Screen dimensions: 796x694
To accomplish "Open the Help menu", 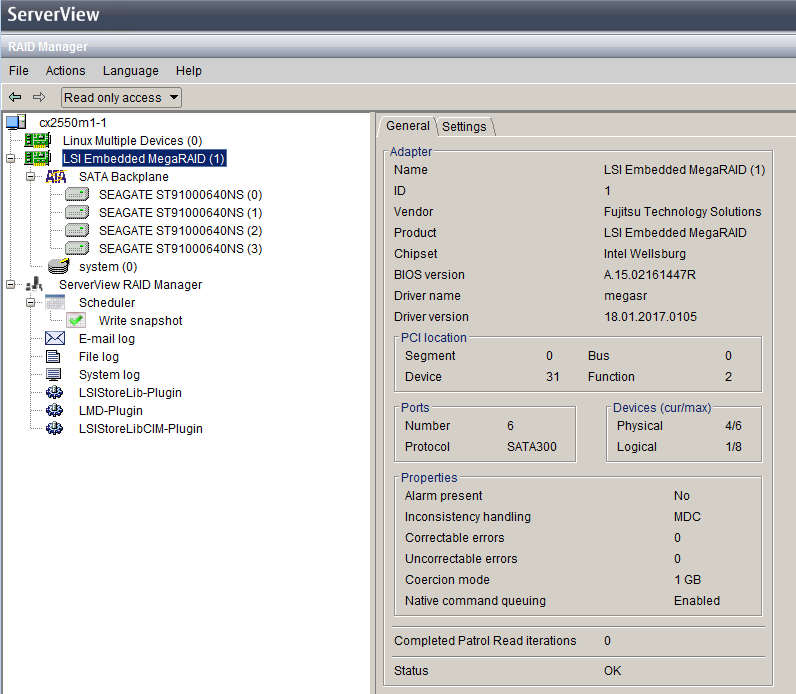I will (189, 71).
